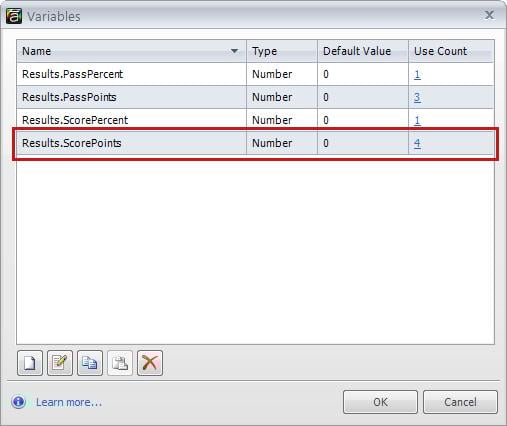Viewport: 507px width, 426px height.
Task: Open use count 4 for Results.ScorePoints
Action: (417, 143)
